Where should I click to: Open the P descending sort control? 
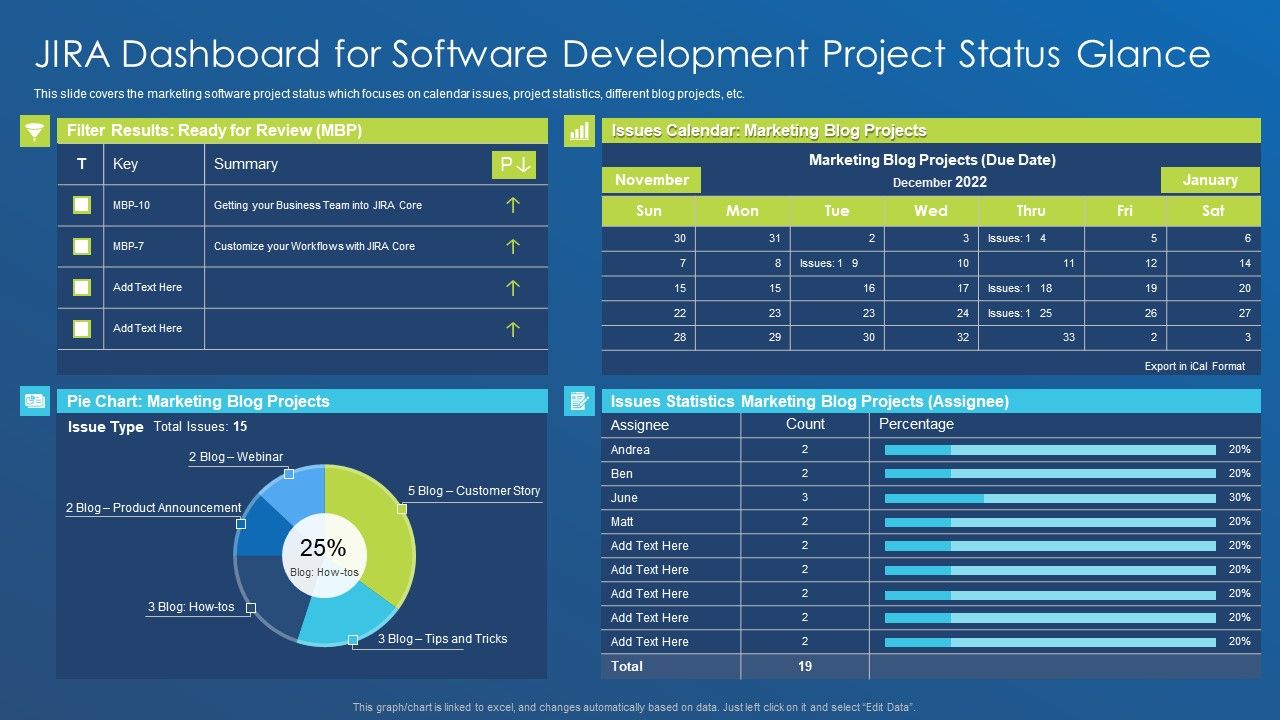(x=514, y=164)
